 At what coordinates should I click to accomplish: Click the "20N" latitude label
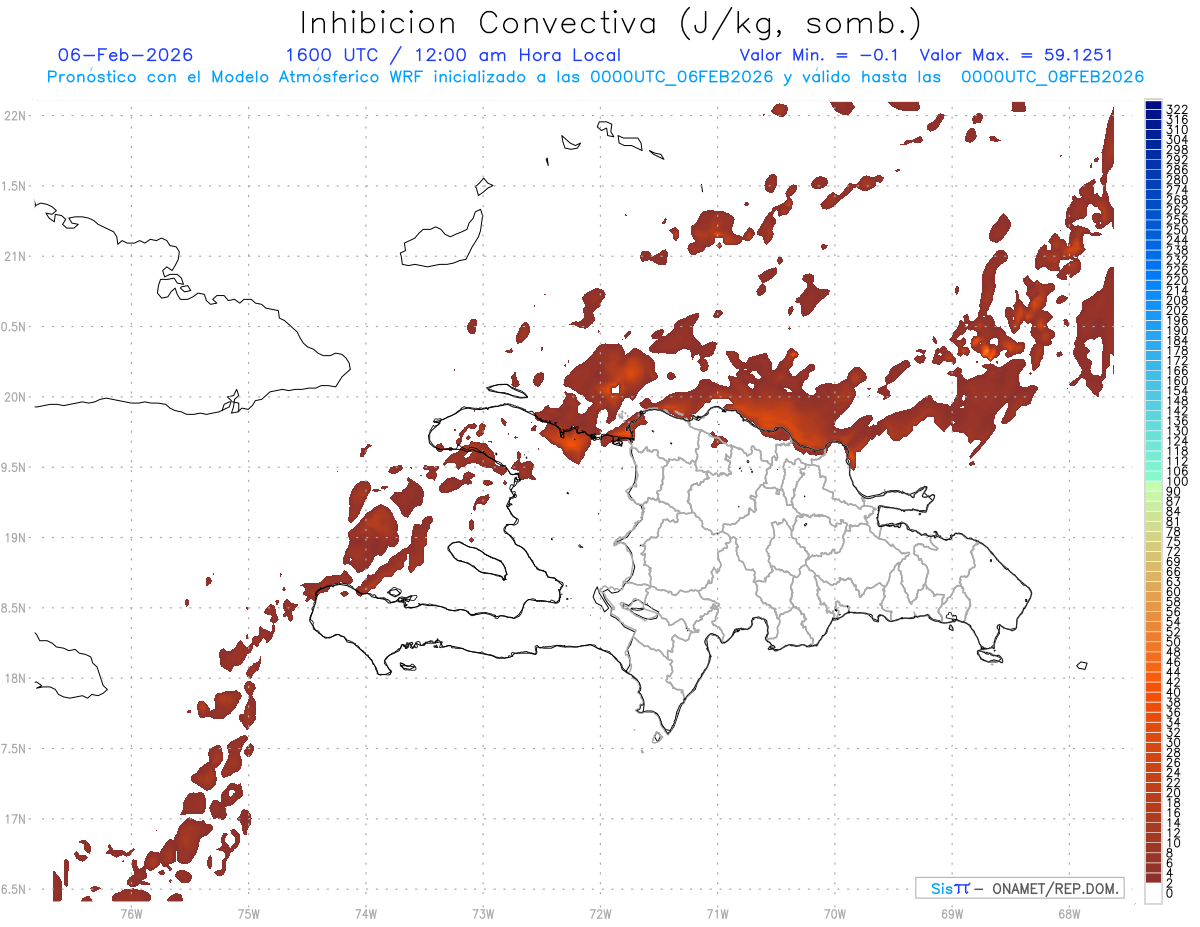(15, 397)
